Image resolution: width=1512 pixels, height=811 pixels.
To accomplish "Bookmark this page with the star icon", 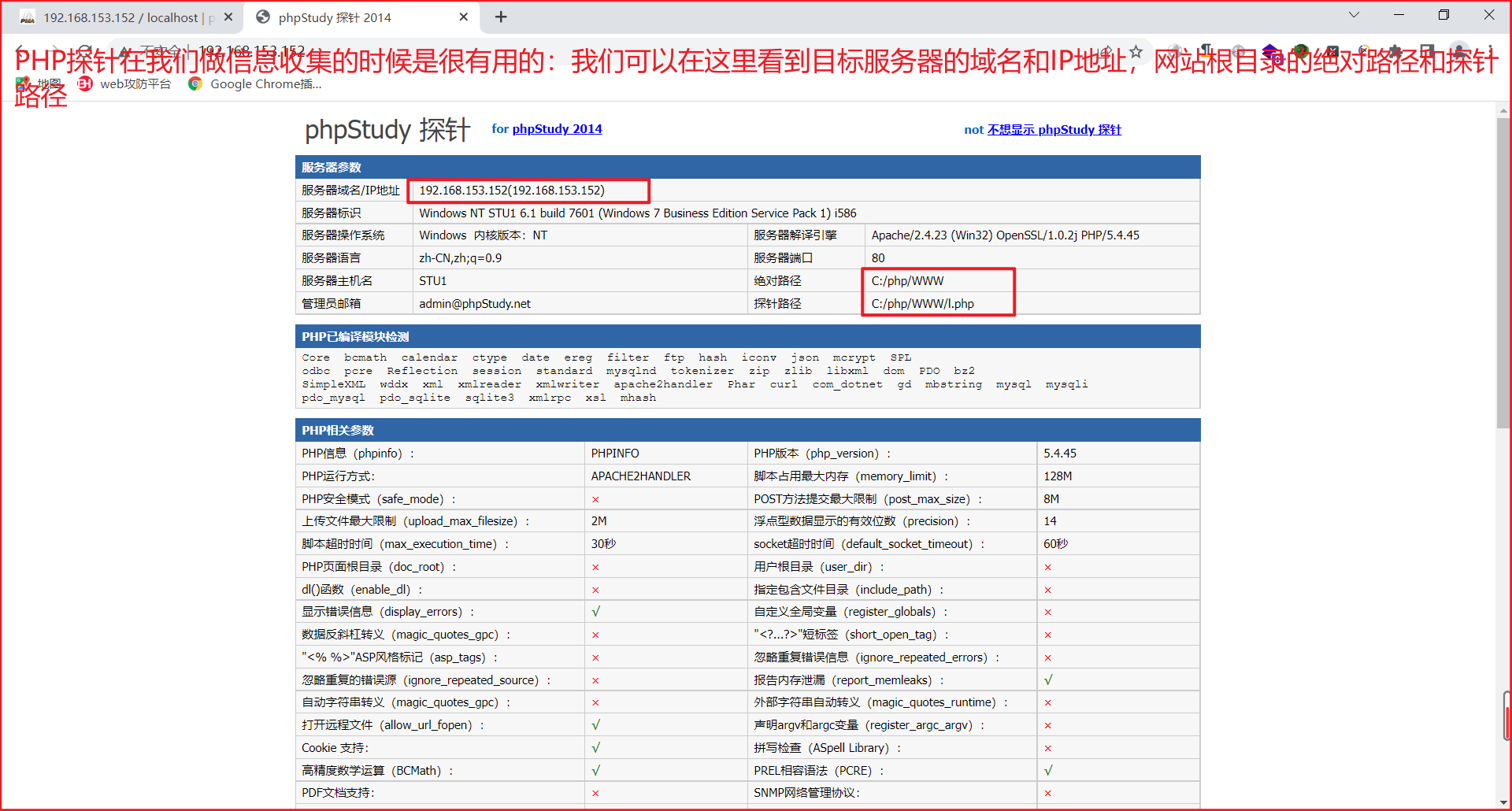I will 1136,52.
